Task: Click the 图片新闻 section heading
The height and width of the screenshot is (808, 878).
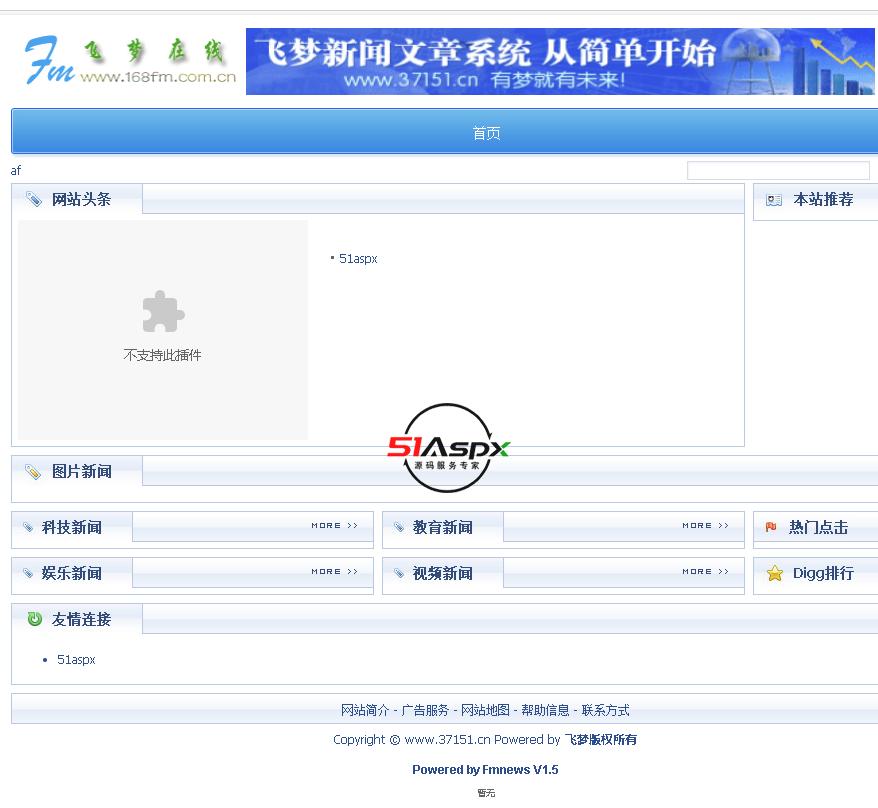Action: pos(81,471)
